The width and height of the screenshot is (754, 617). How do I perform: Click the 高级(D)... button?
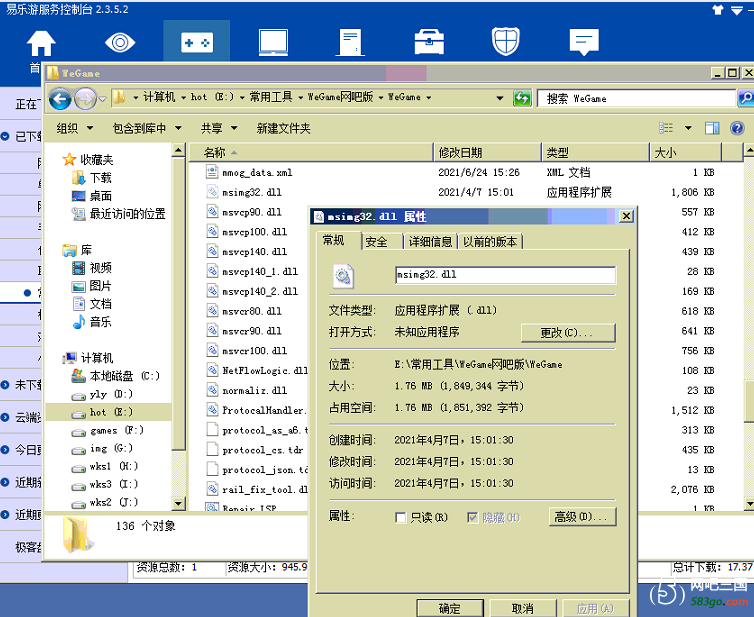[x=582, y=517]
